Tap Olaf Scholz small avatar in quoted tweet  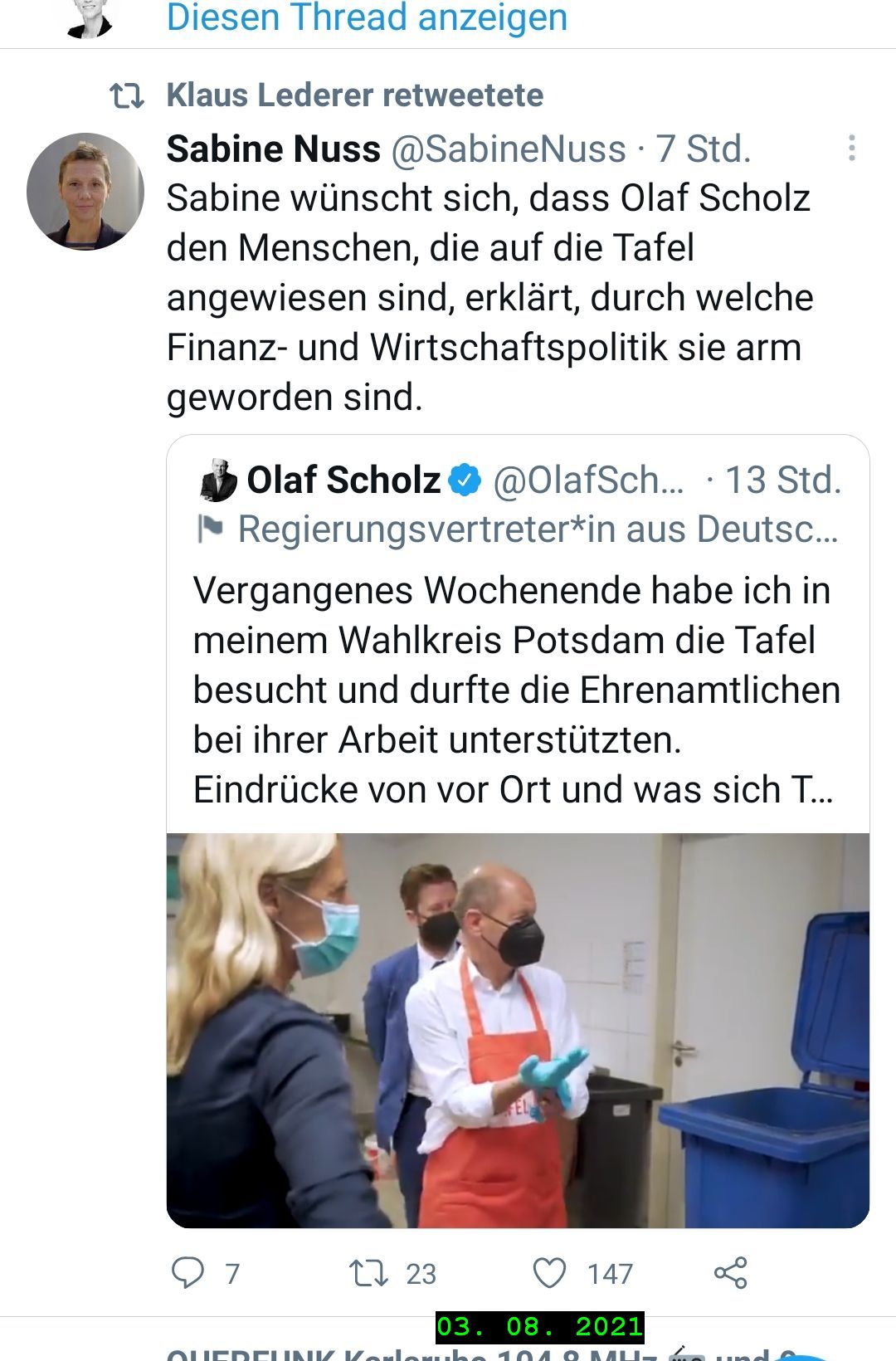(218, 480)
